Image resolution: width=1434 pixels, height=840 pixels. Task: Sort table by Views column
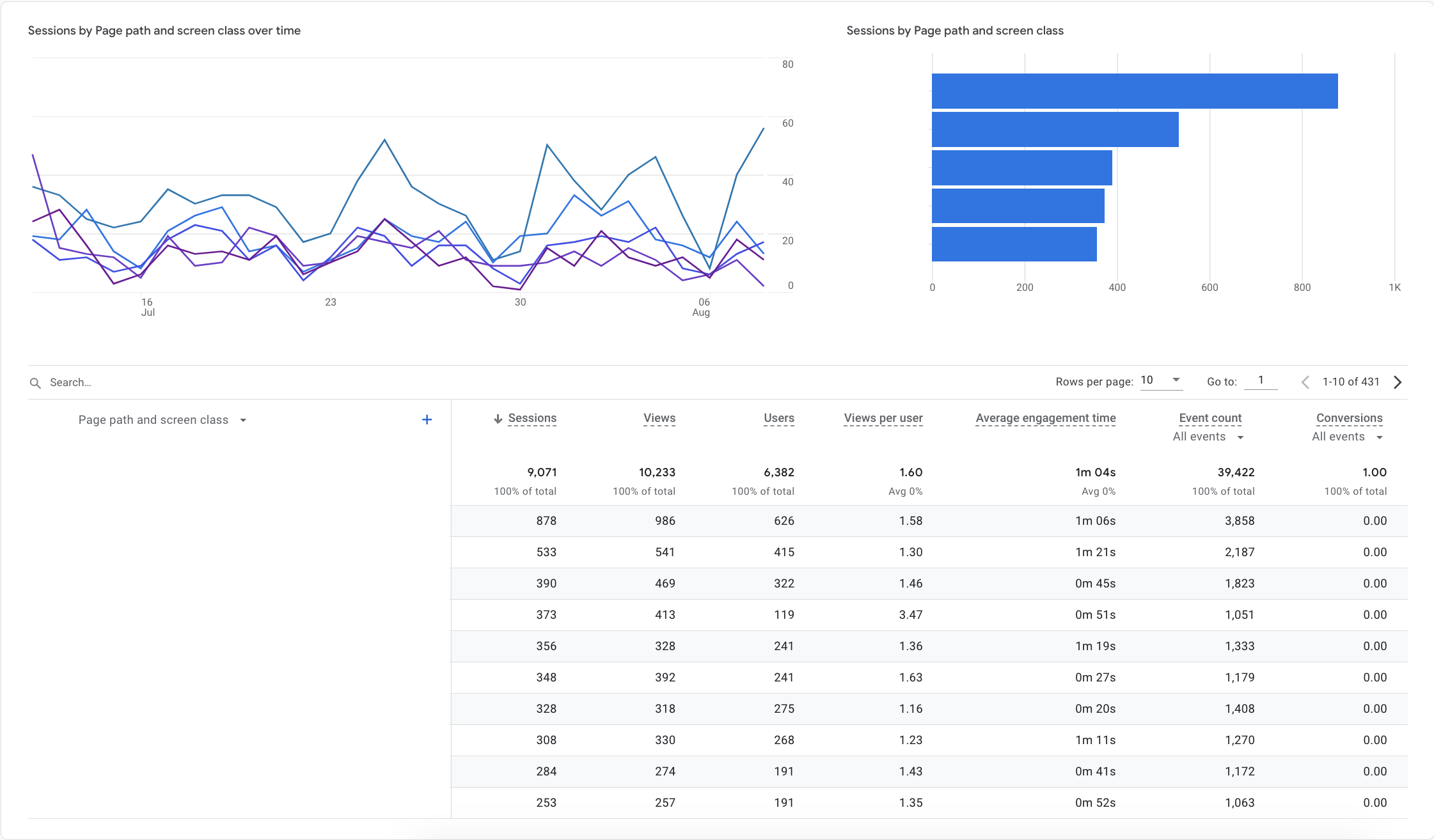coord(659,418)
